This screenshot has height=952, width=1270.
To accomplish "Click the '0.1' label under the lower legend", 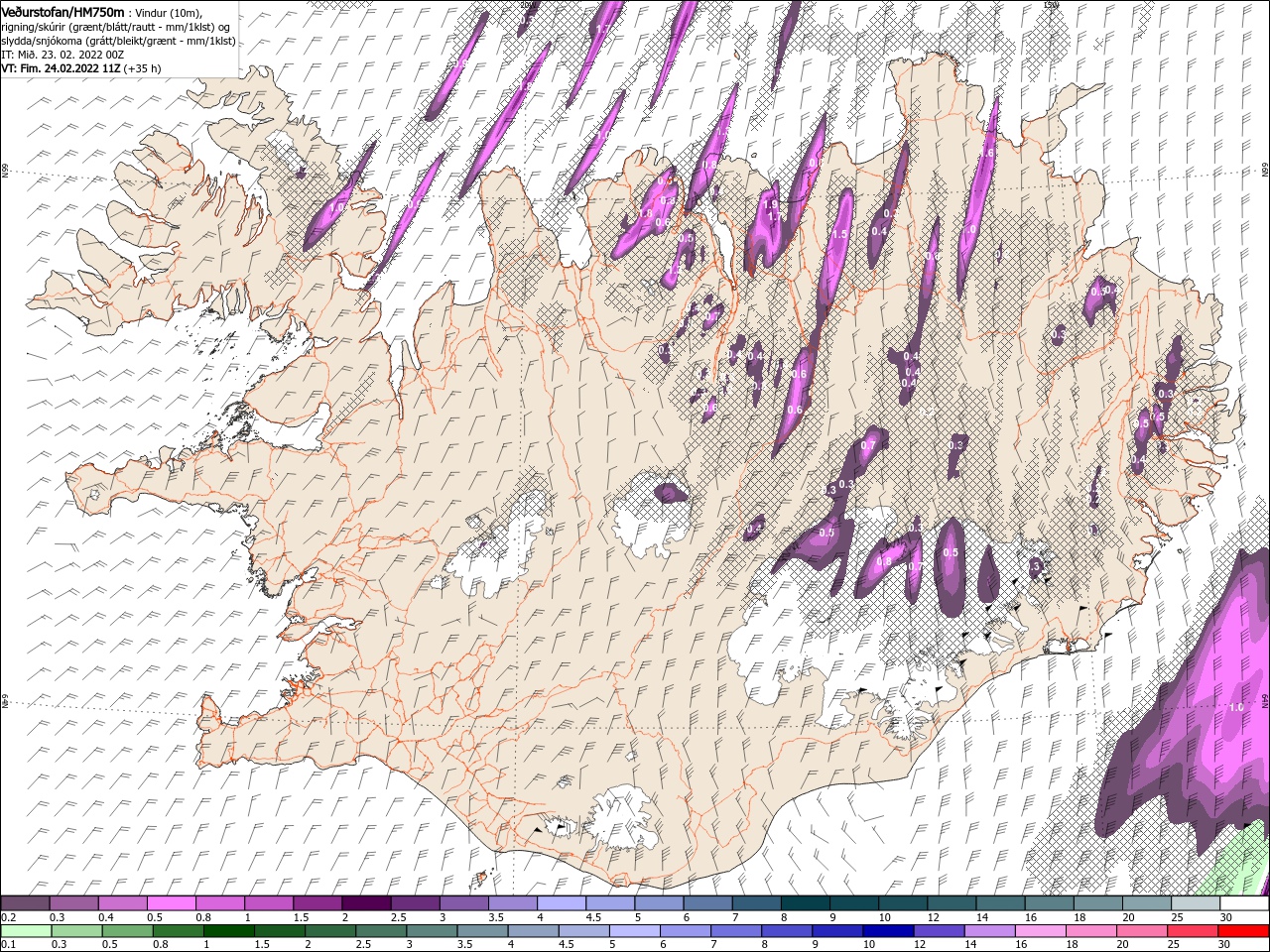I will (x=9, y=944).
